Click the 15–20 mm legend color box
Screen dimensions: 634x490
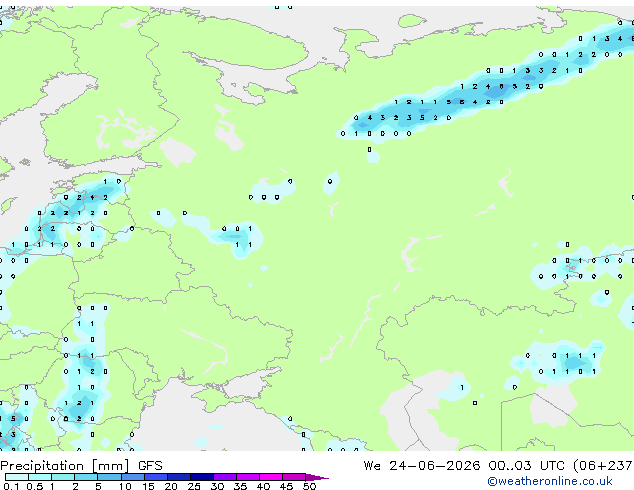(156, 477)
